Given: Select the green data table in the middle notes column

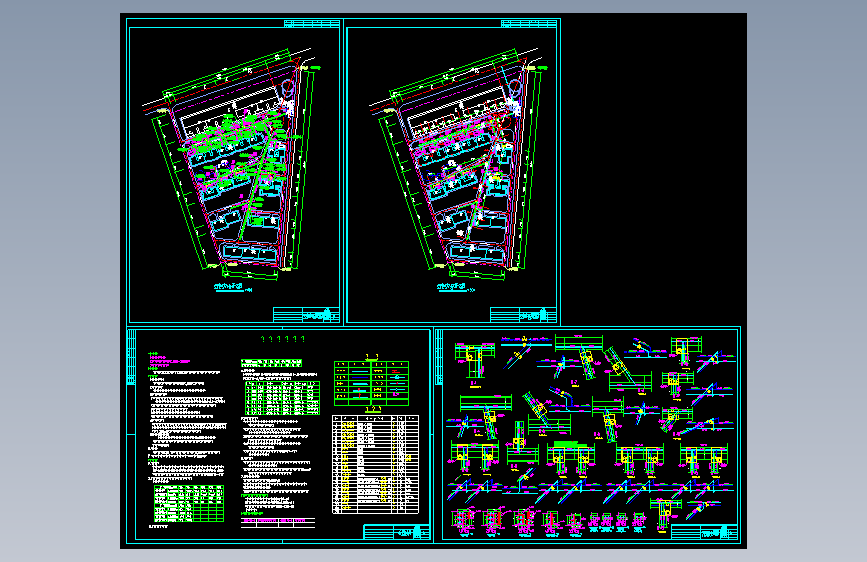Looking at the screenshot, I should [283, 398].
